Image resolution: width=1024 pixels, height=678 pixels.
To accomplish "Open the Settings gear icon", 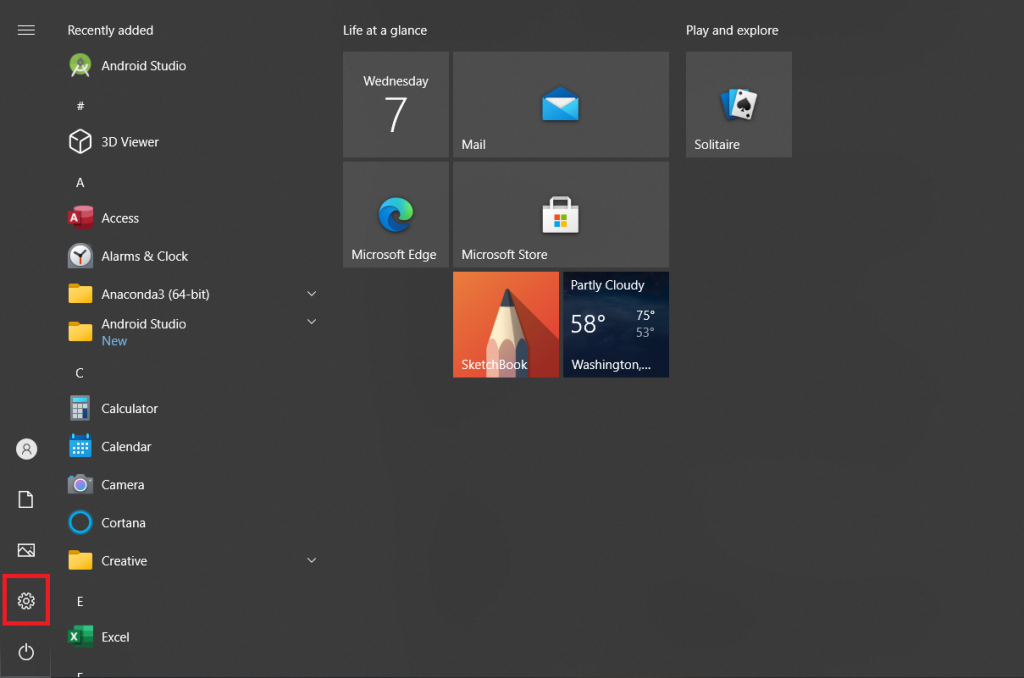I will tap(27, 601).
